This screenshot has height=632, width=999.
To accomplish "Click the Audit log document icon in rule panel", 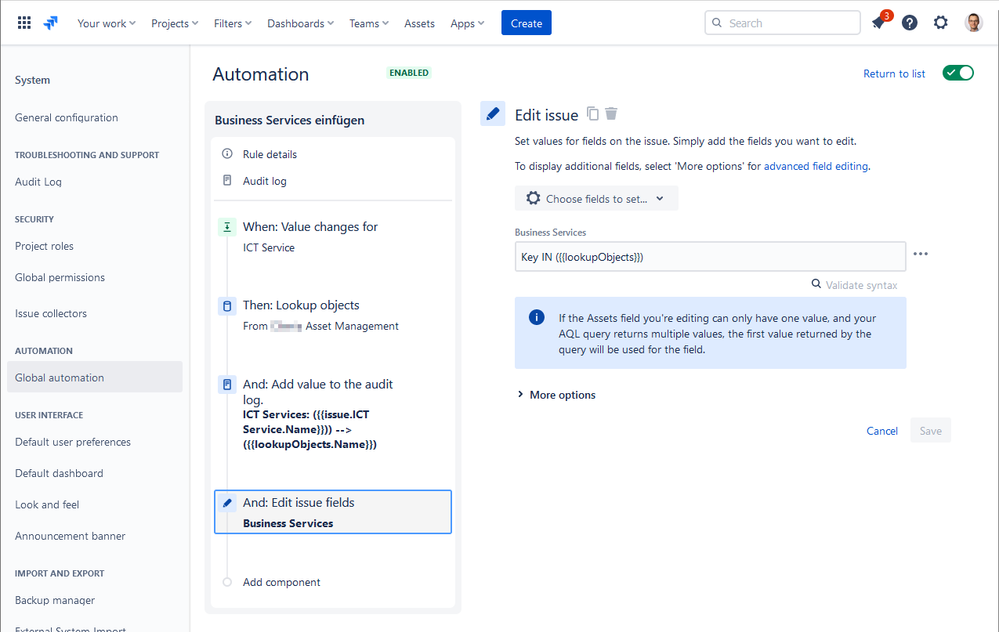I will point(227,180).
